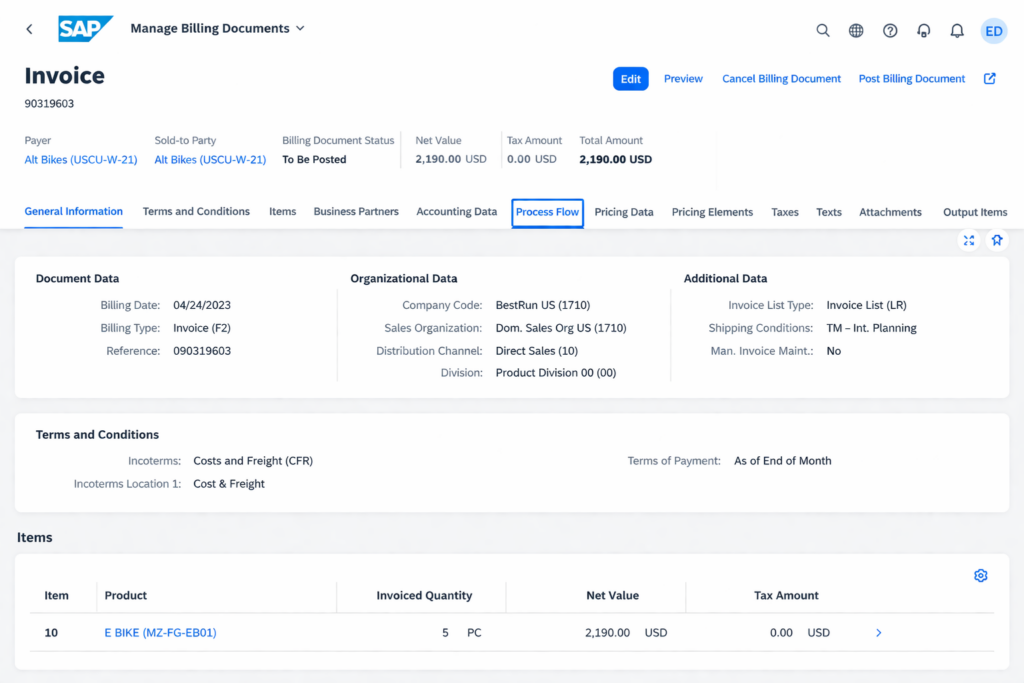Toggle full screen expand icon
Screen dimensions: 1024x683
tap(968, 240)
